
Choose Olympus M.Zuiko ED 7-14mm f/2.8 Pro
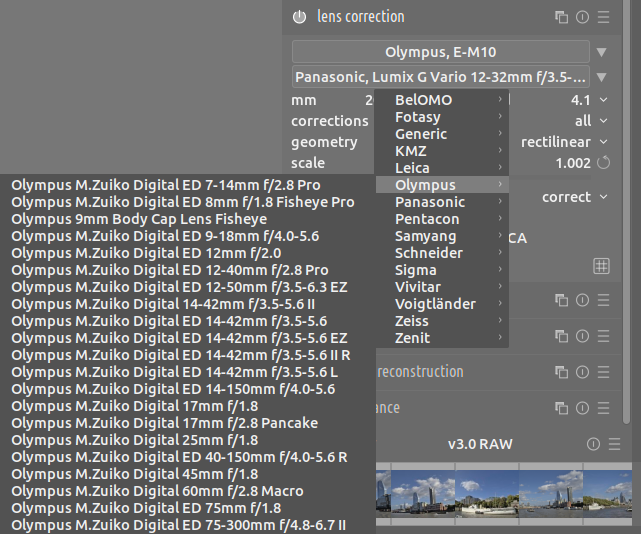[188, 185]
